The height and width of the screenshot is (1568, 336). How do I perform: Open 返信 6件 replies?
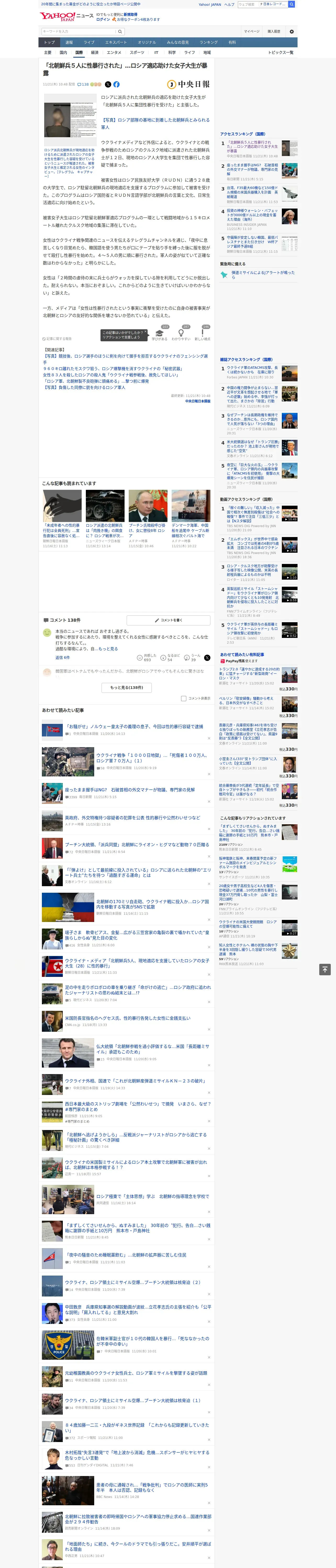(x=62, y=658)
